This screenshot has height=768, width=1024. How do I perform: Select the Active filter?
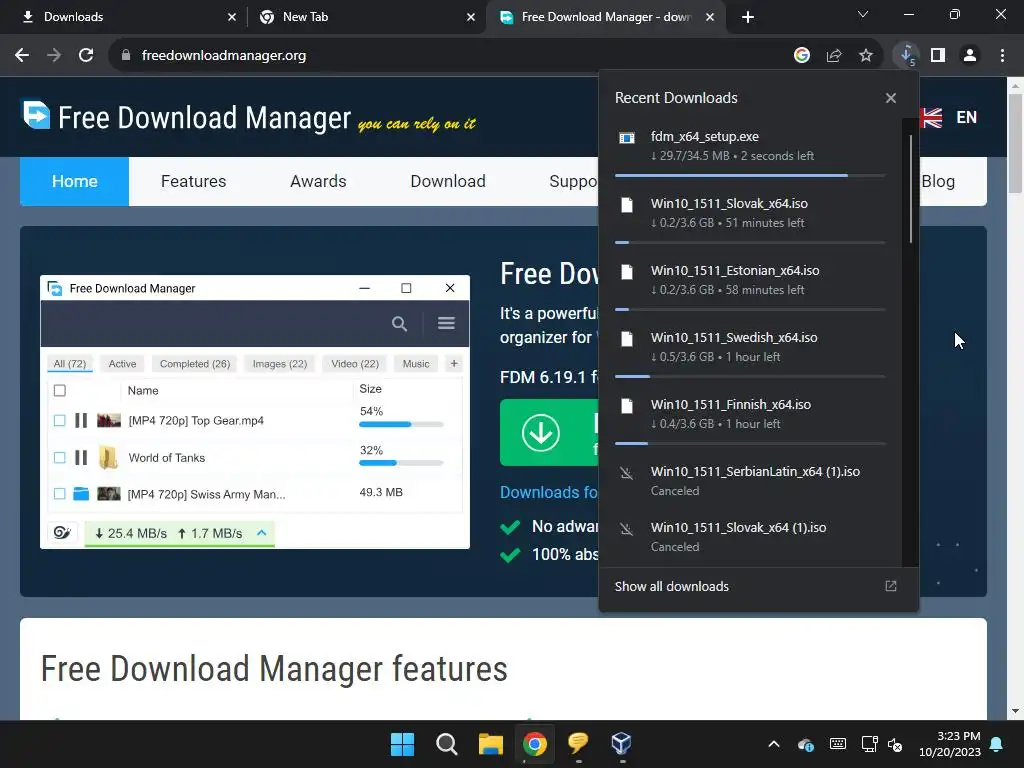pos(122,364)
